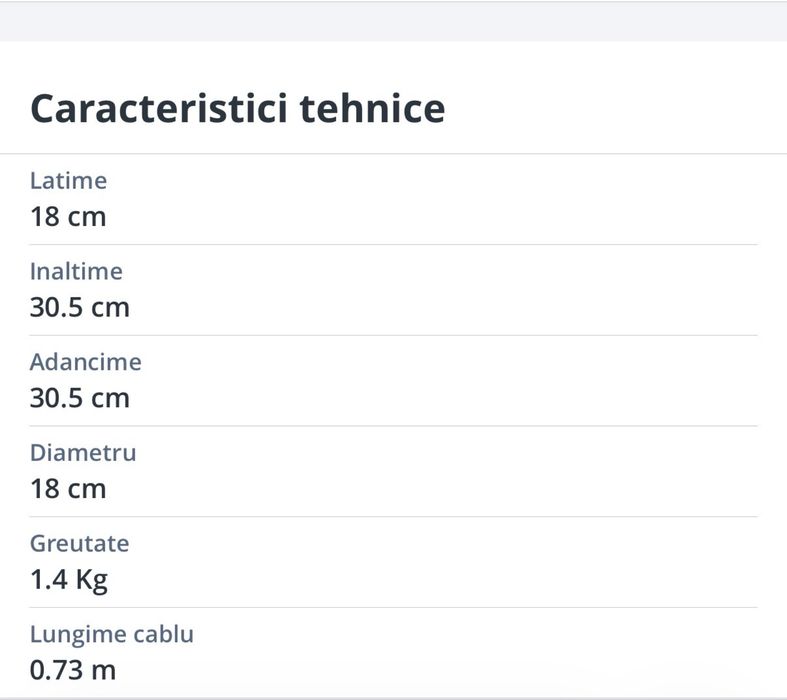Click the Kg unit in Greutate row
Viewport: 787px width, 700px height.
point(92,581)
